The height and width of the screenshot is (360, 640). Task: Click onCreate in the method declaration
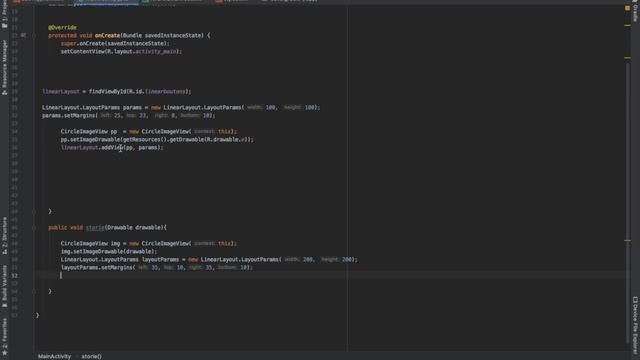(x=107, y=36)
